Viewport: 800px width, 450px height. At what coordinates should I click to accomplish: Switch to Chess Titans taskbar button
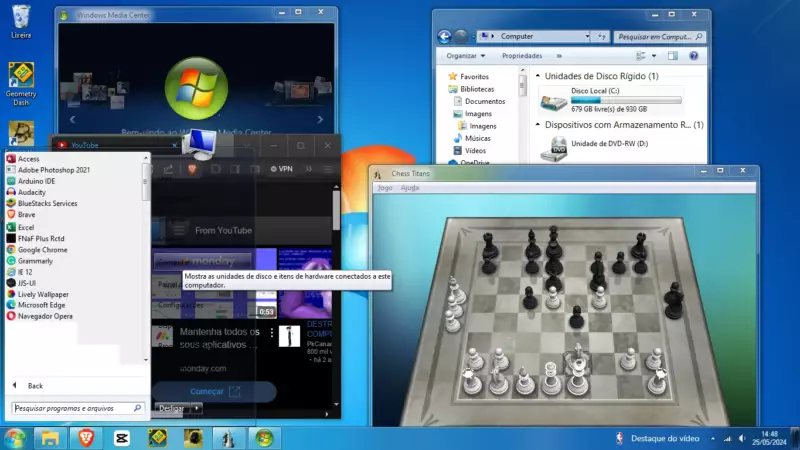click(x=229, y=438)
